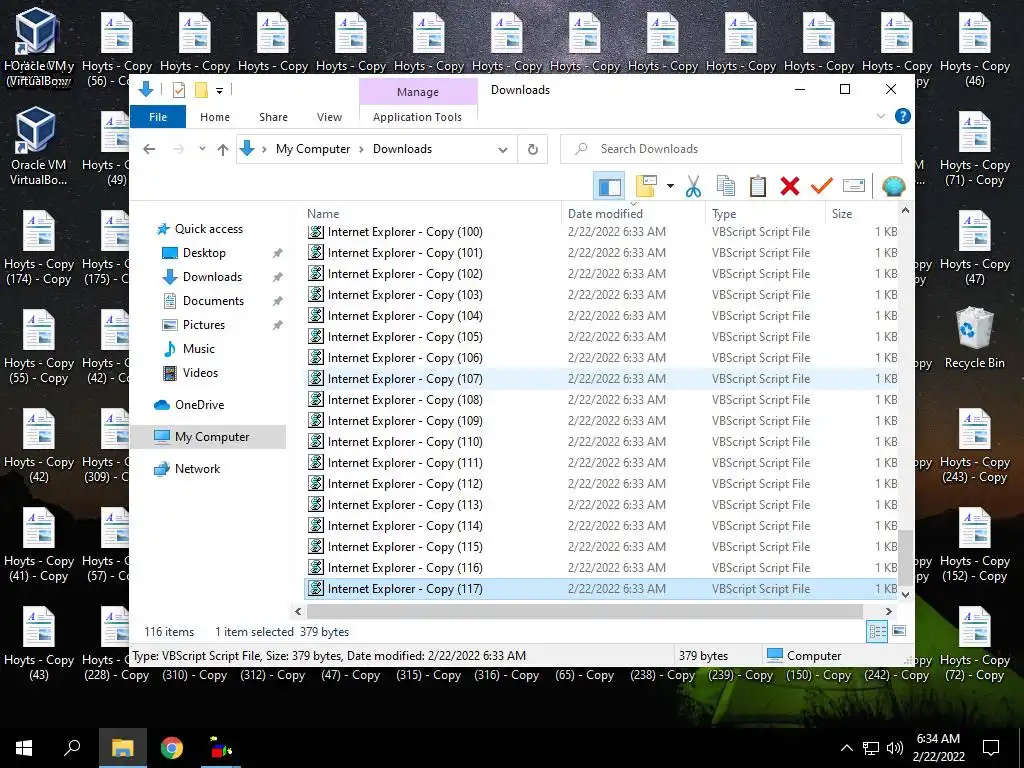Switch to Details view in status bar
1024x768 pixels.
(x=877, y=632)
